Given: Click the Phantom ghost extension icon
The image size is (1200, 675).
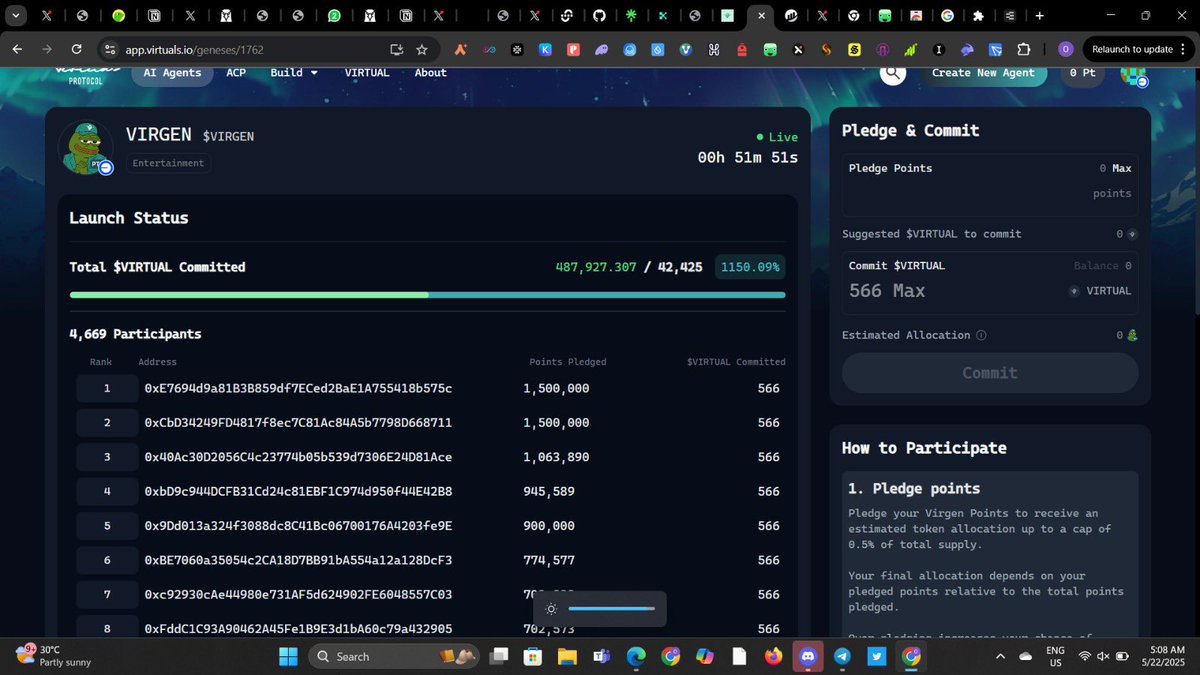Looking at the screenshot, I should pyautogui.click(x=602, y=49).
